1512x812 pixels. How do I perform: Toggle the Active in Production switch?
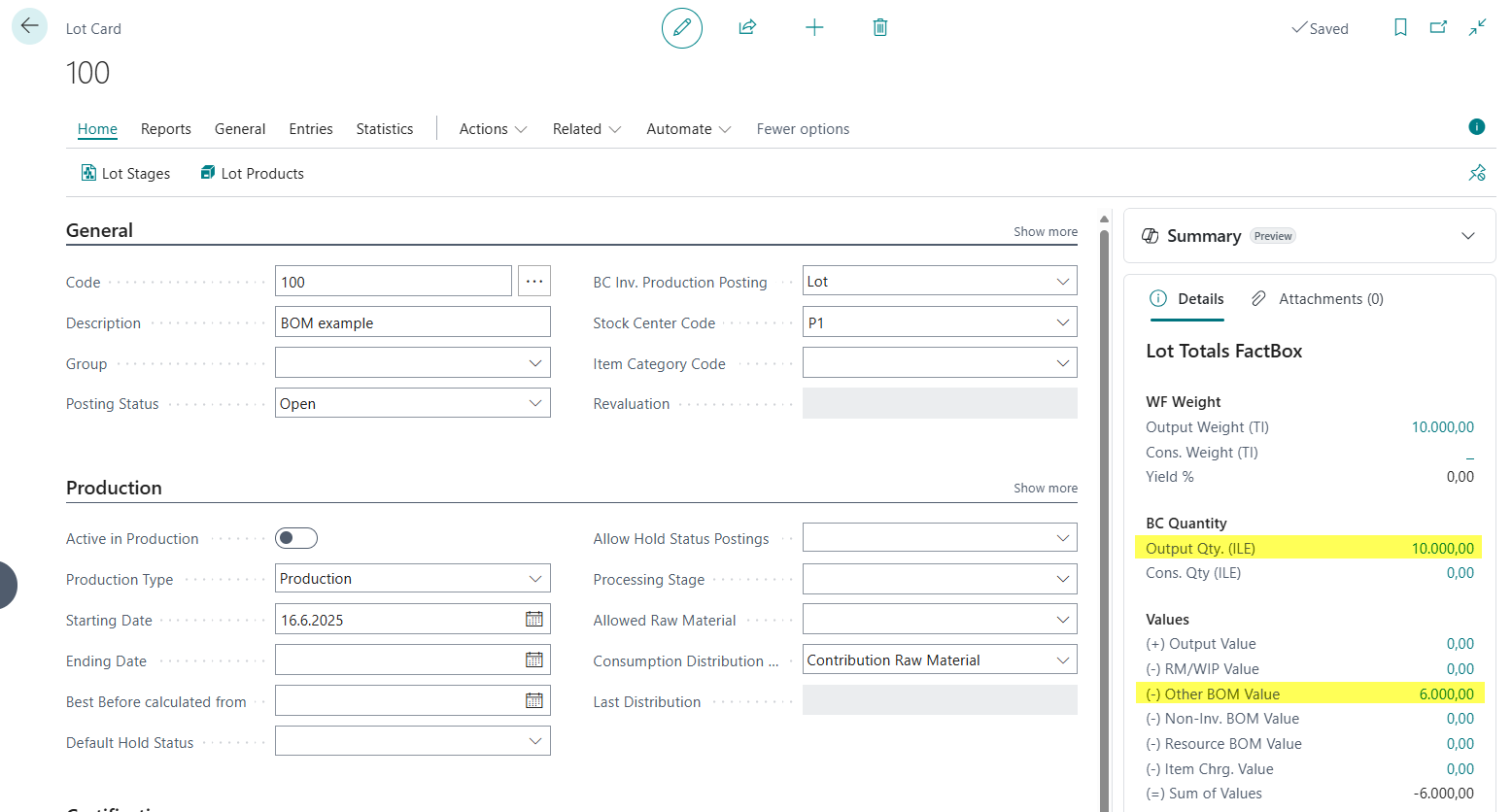coord(296,538)
